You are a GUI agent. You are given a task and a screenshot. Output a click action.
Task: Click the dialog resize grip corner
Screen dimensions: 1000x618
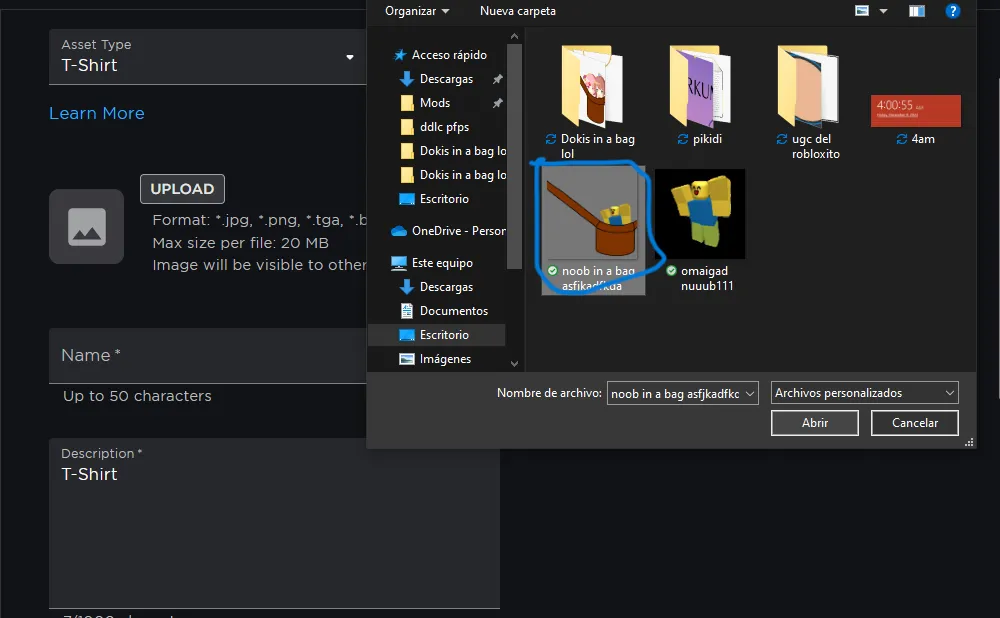pyautogui.click(x=969, y=443)
